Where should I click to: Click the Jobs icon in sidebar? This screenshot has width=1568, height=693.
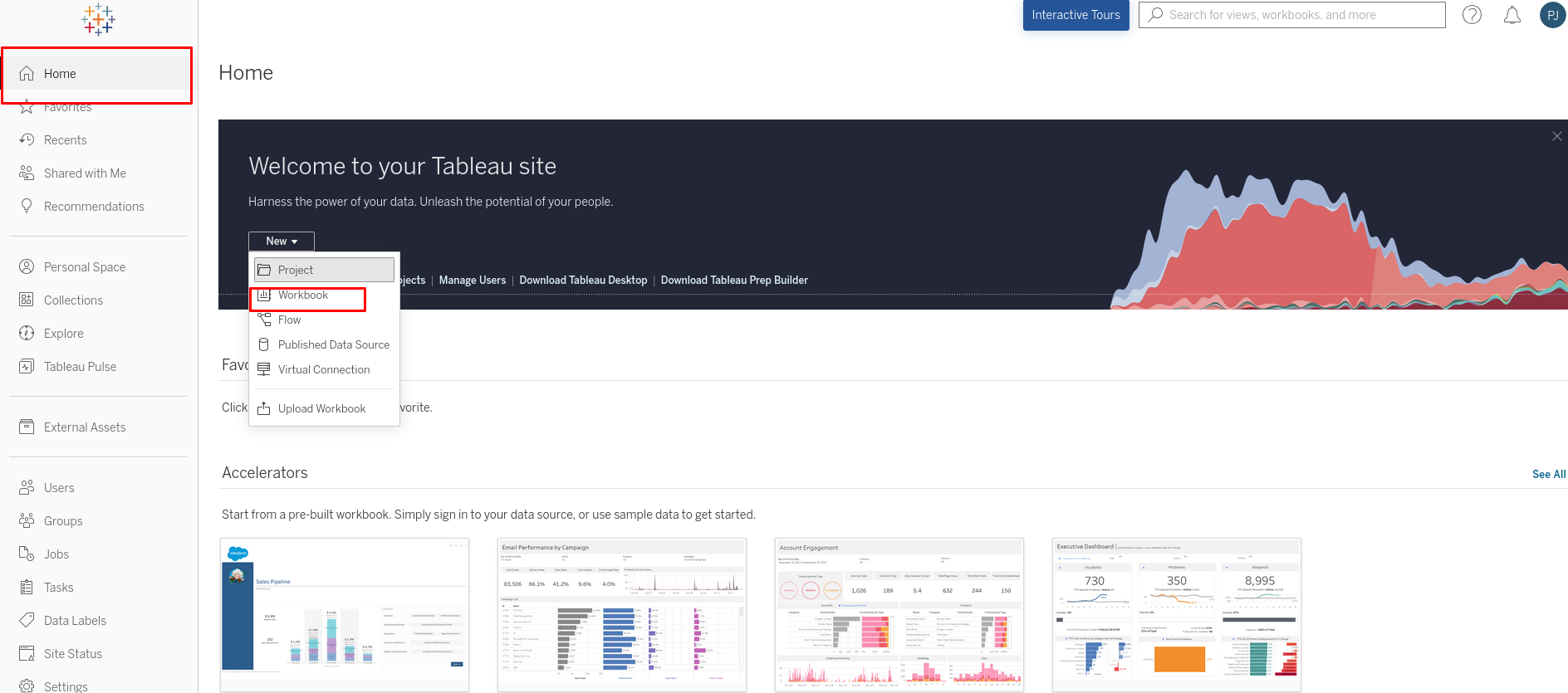coord(27,554)
